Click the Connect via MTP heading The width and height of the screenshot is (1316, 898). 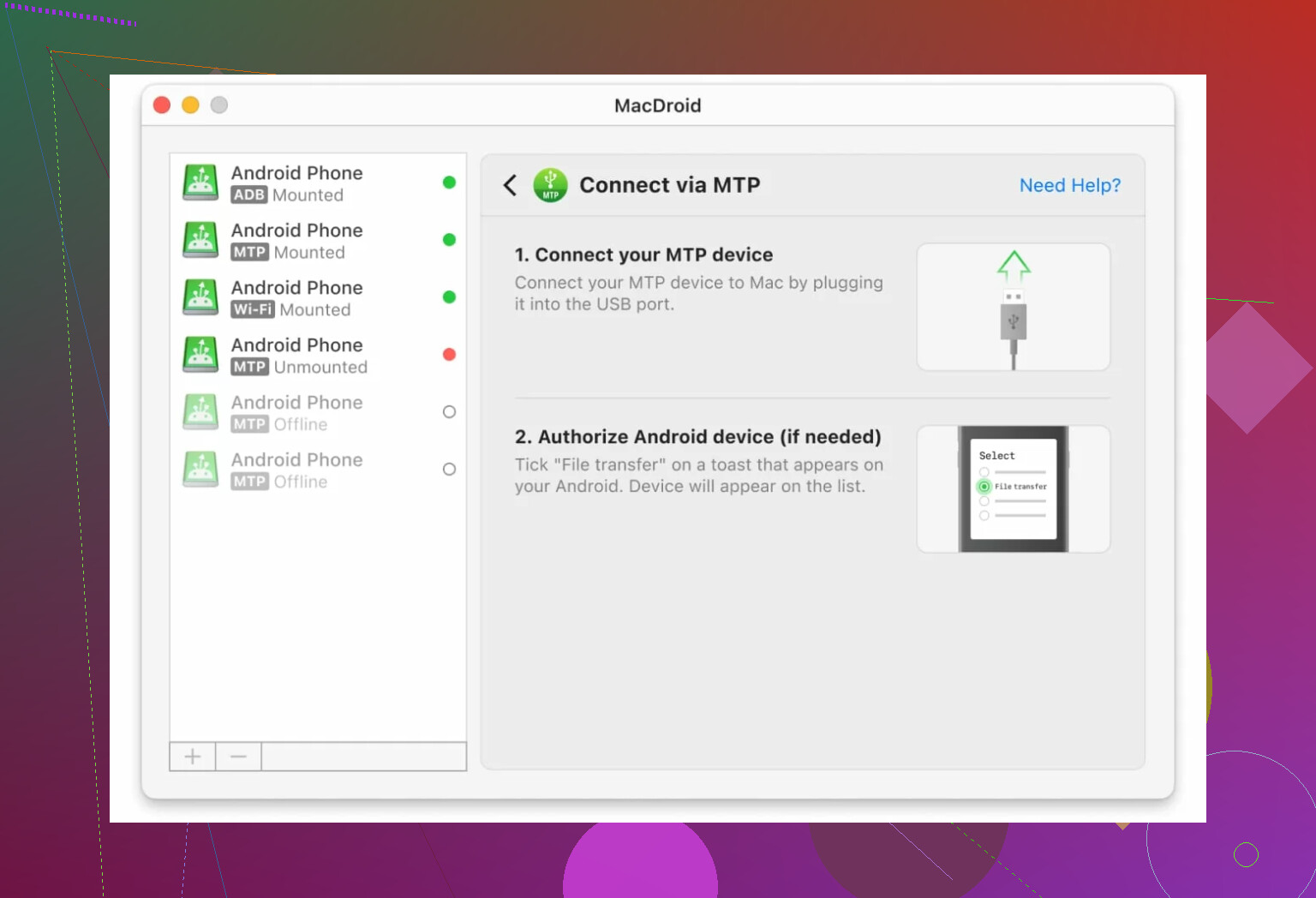coord(670,185)
